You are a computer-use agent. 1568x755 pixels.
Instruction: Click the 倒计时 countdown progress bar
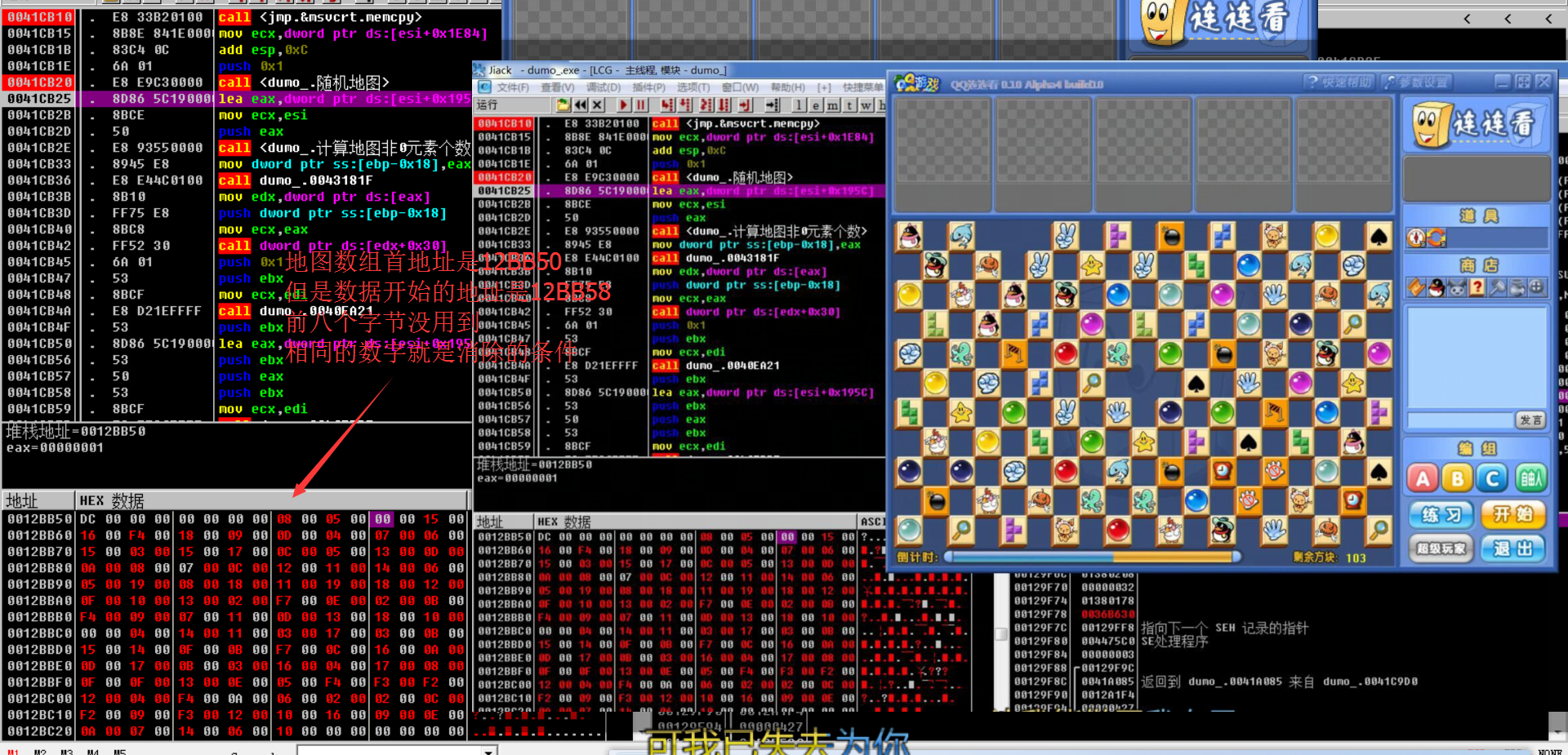[x=1093, y=557]
